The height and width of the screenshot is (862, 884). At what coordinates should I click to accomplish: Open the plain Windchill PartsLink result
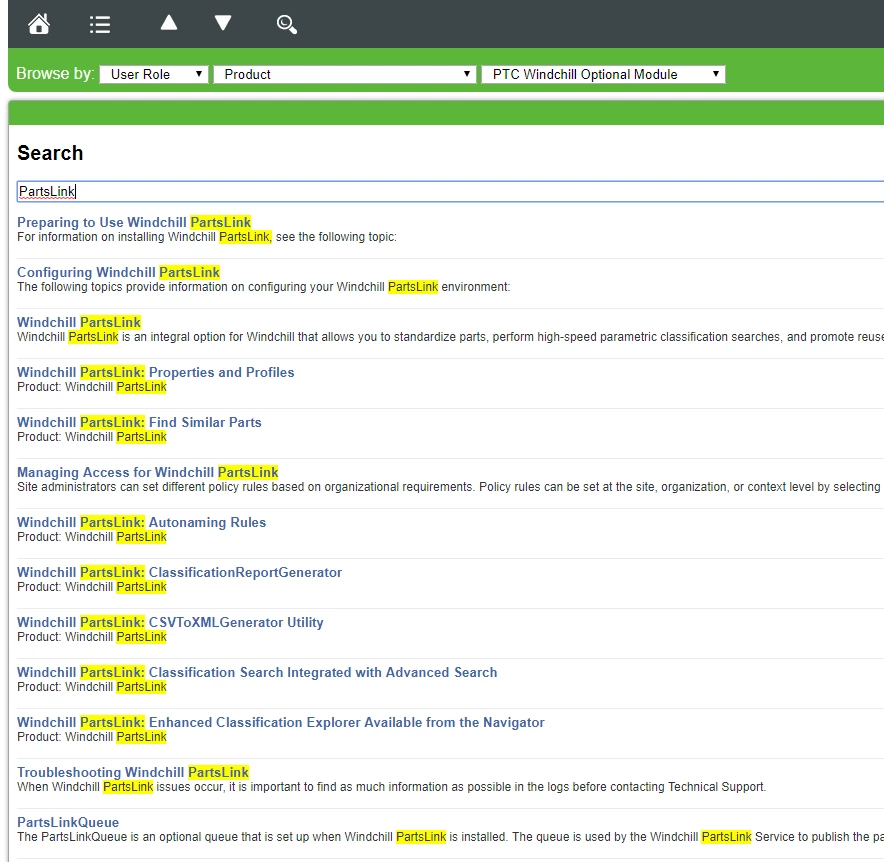(x=79, y=322)
